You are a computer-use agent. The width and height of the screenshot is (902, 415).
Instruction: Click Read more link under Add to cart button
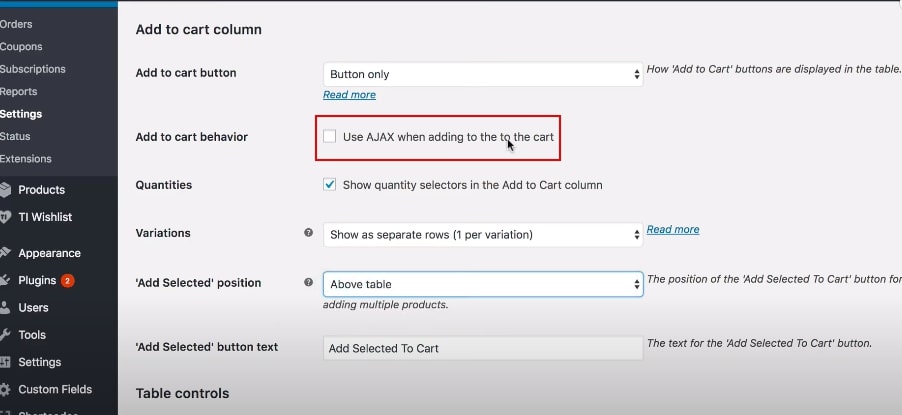[349, 95]
